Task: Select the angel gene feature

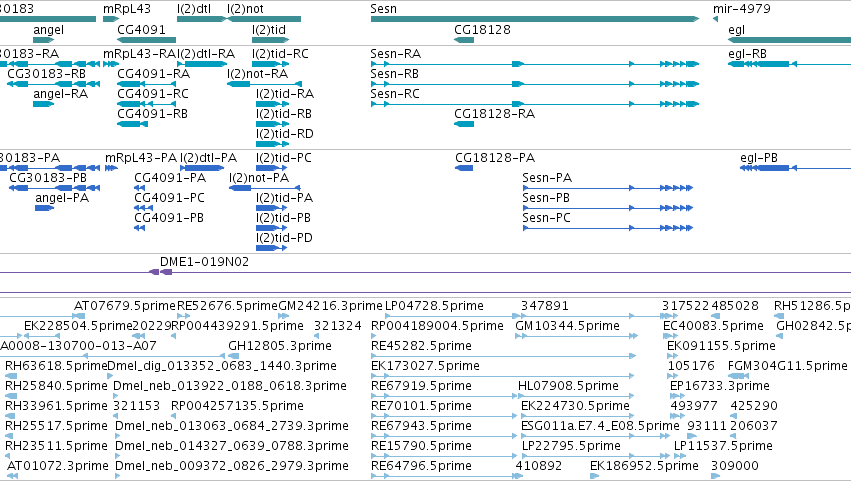Action: click(x=43, y=40)
